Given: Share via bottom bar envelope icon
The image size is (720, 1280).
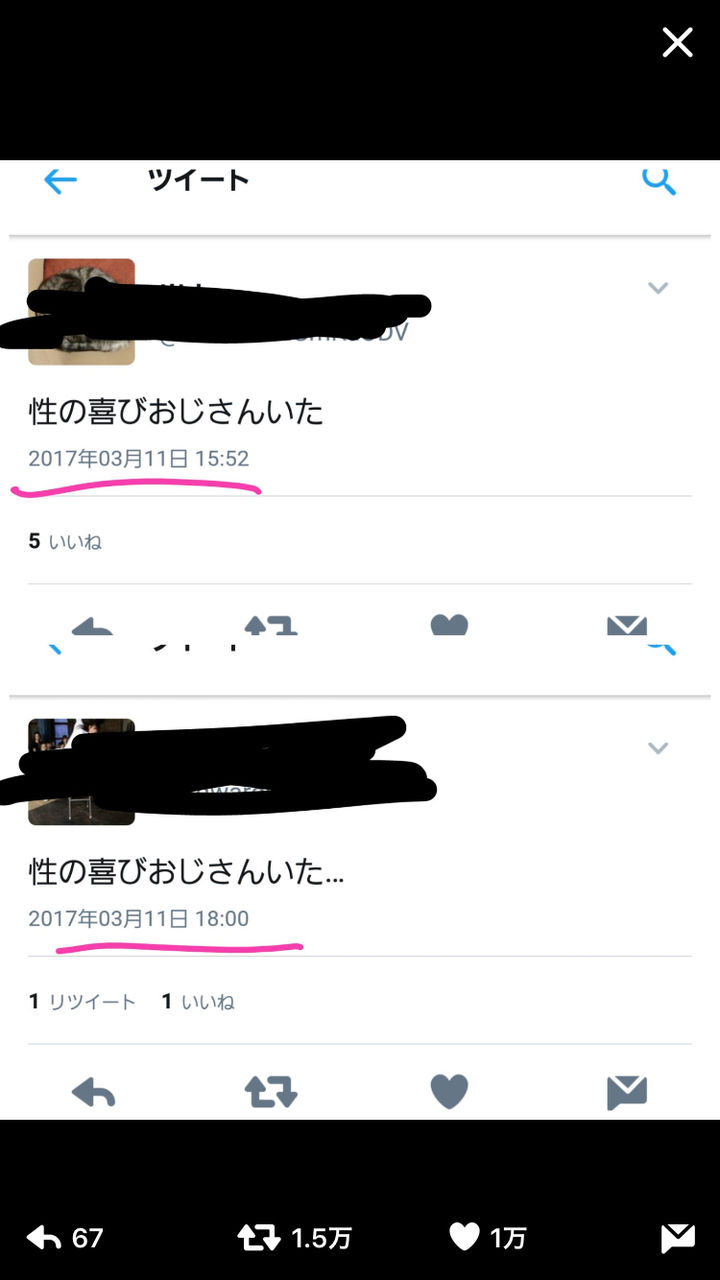Looking at the screenshot, I should click(x=678, y=1239).
